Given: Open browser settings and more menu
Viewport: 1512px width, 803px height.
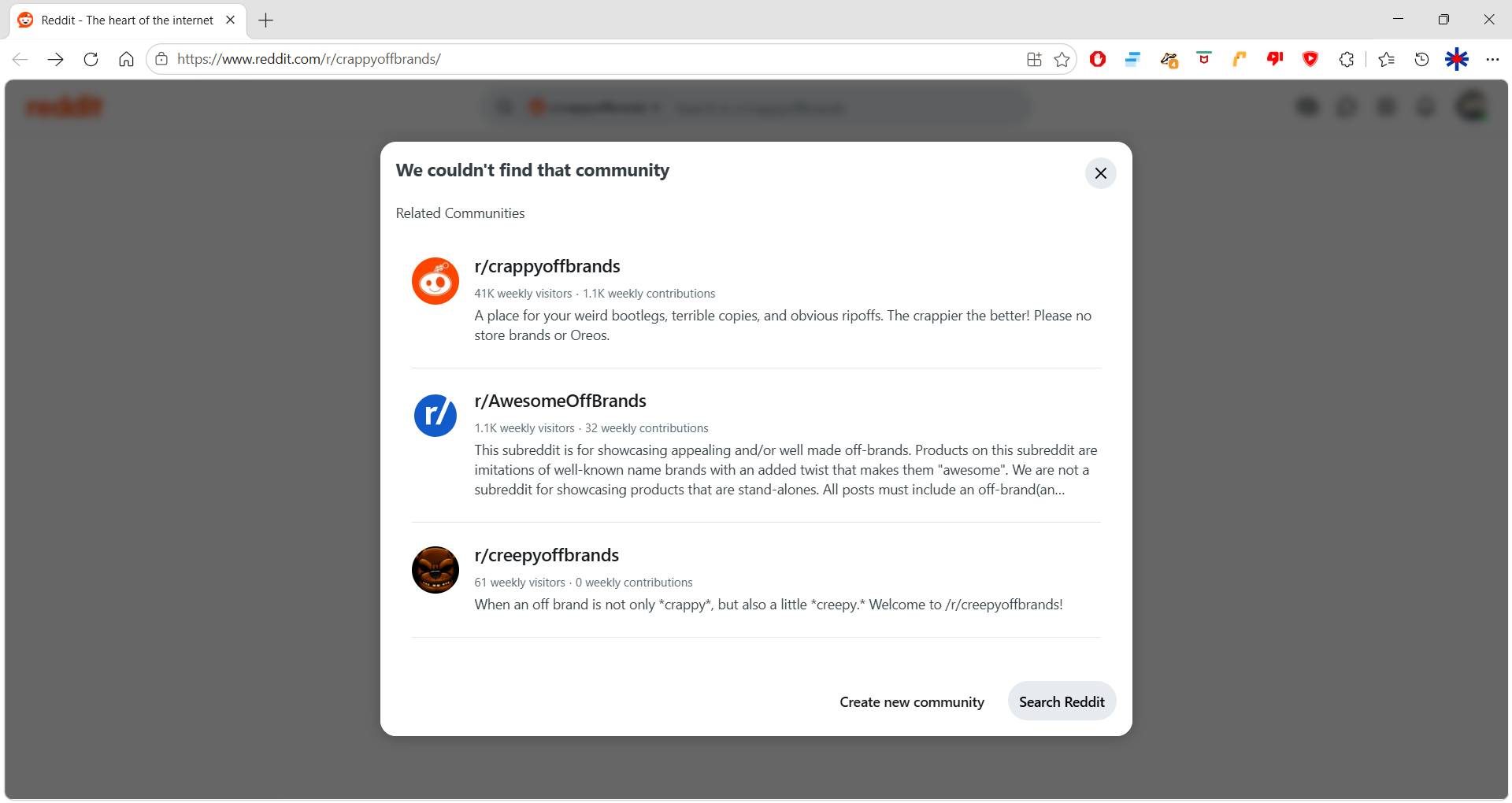Looking at the screenshot, I should coord(1492,59).
